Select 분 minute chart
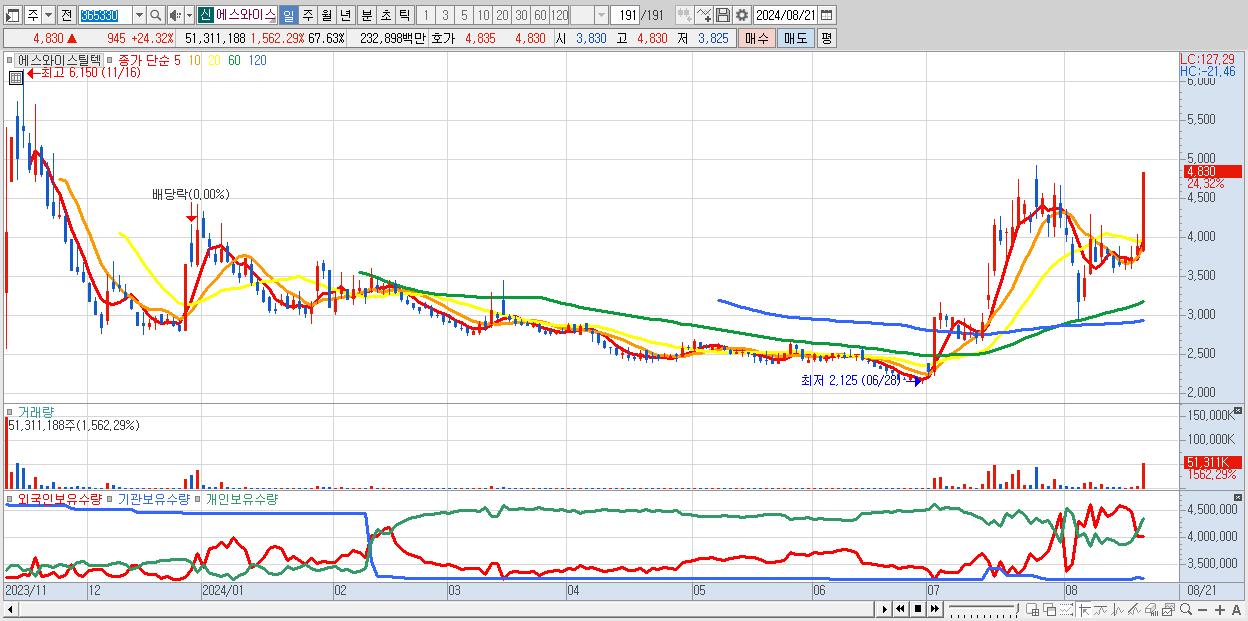The width and height of the screenshot is (1248, 621). point(366,15)
